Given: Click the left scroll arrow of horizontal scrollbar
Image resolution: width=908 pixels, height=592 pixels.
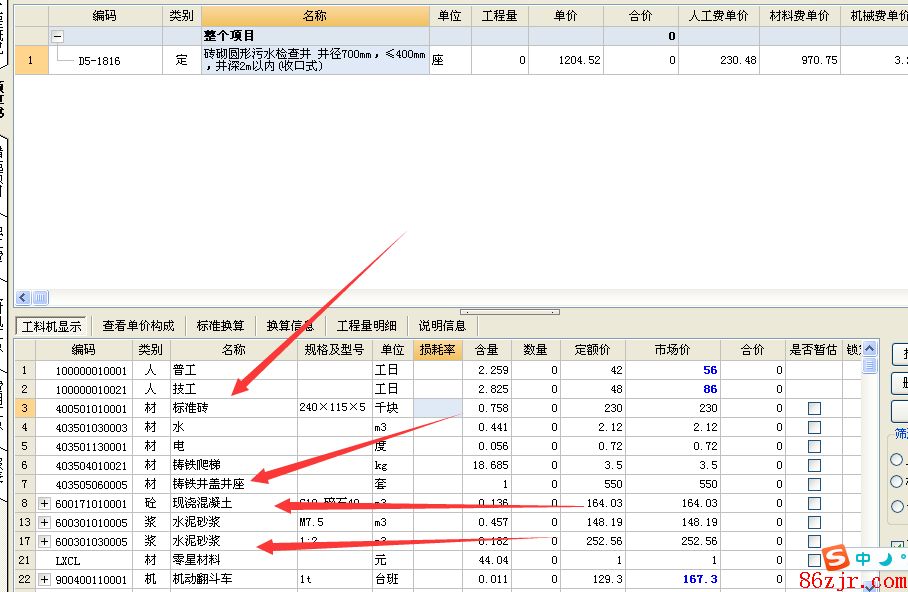Looking at the screenshot, I should [x=24, y=297].
